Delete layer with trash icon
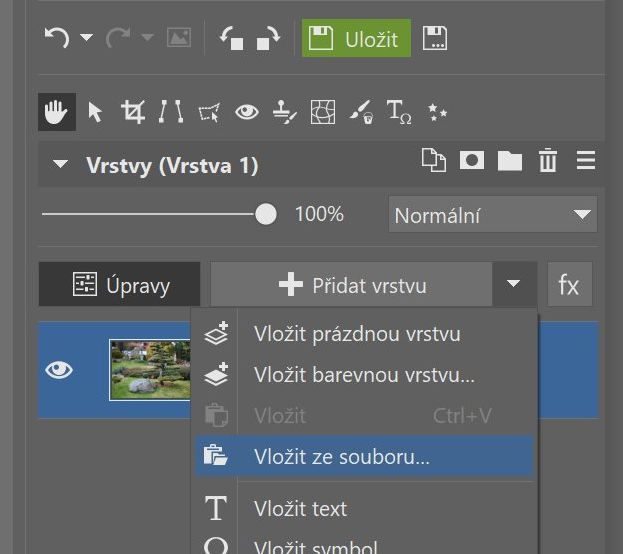Viewport: 623px width, 554px height. coord(548,160)
